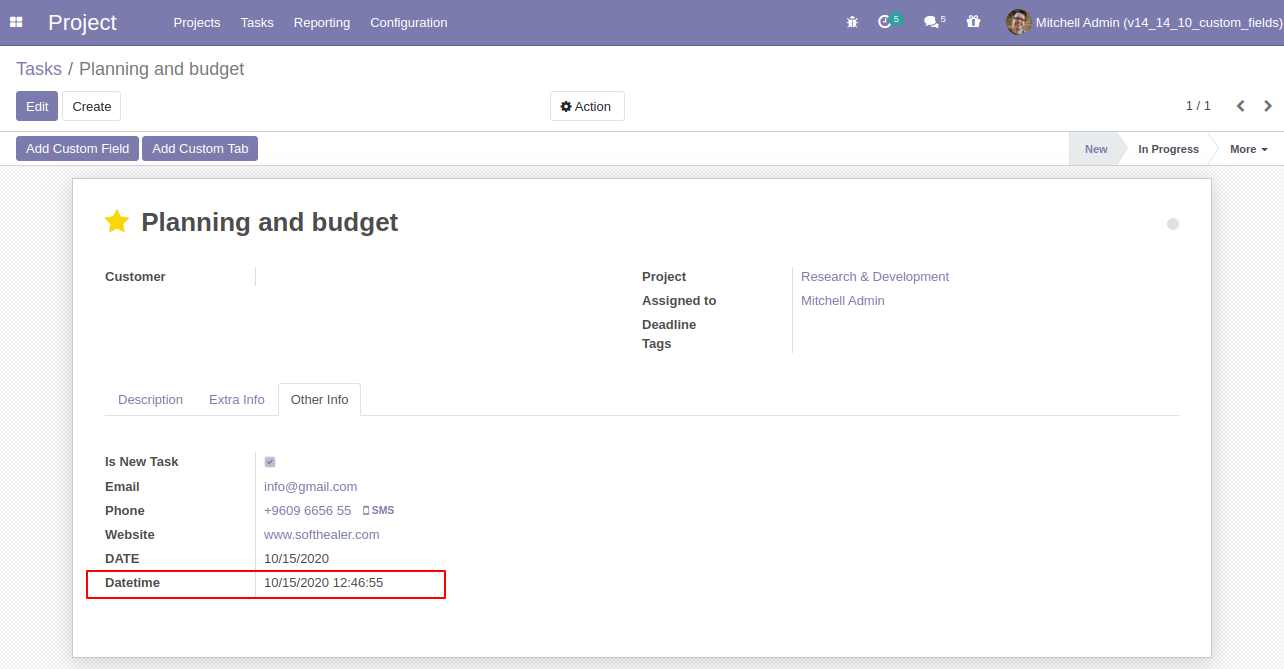Click the debug bug icon
The height and width of the screenshot is (669, 1284).
(x=852, y=22)
